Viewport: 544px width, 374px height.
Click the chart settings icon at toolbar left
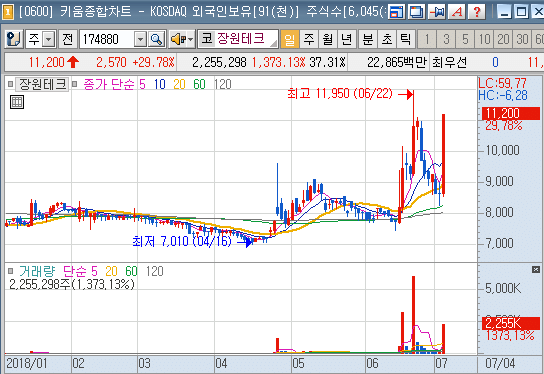coord(14,39)
